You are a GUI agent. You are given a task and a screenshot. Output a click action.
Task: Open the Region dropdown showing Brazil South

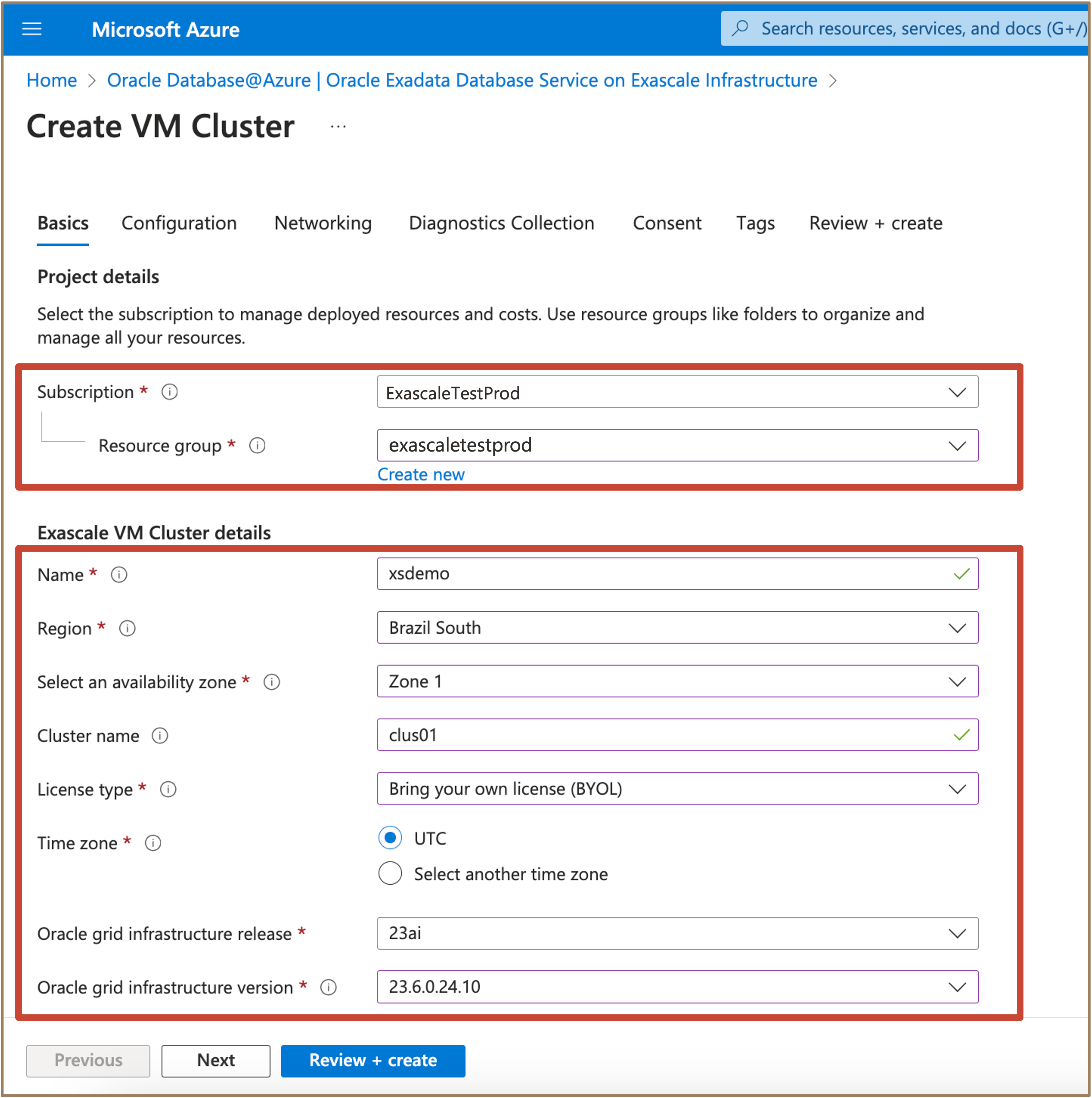click(x=677, y=627)
